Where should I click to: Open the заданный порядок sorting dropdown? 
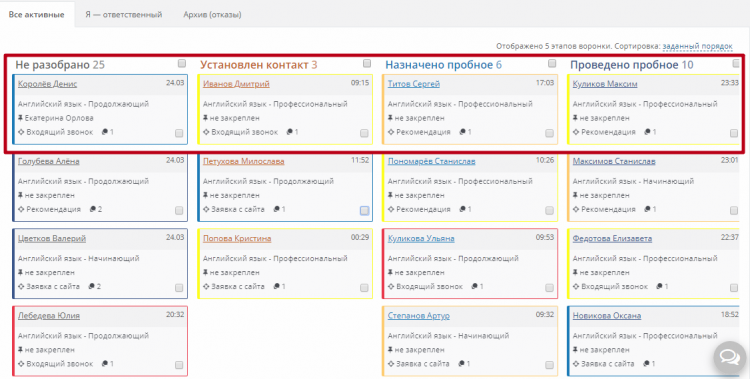697,46
